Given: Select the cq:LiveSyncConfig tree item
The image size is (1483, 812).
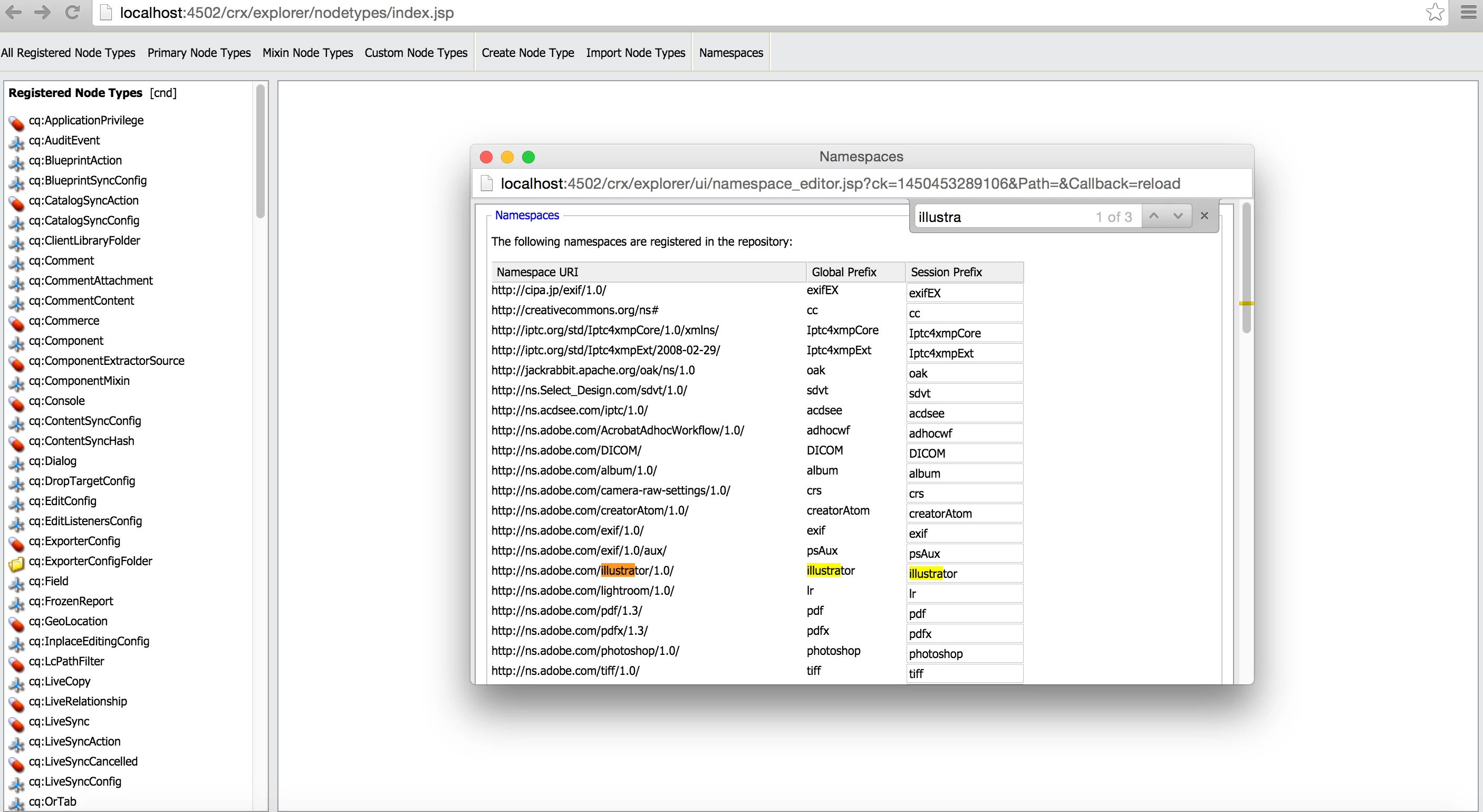Looking at the screenshot, I should pyautogui.click(x=75, y=781).
